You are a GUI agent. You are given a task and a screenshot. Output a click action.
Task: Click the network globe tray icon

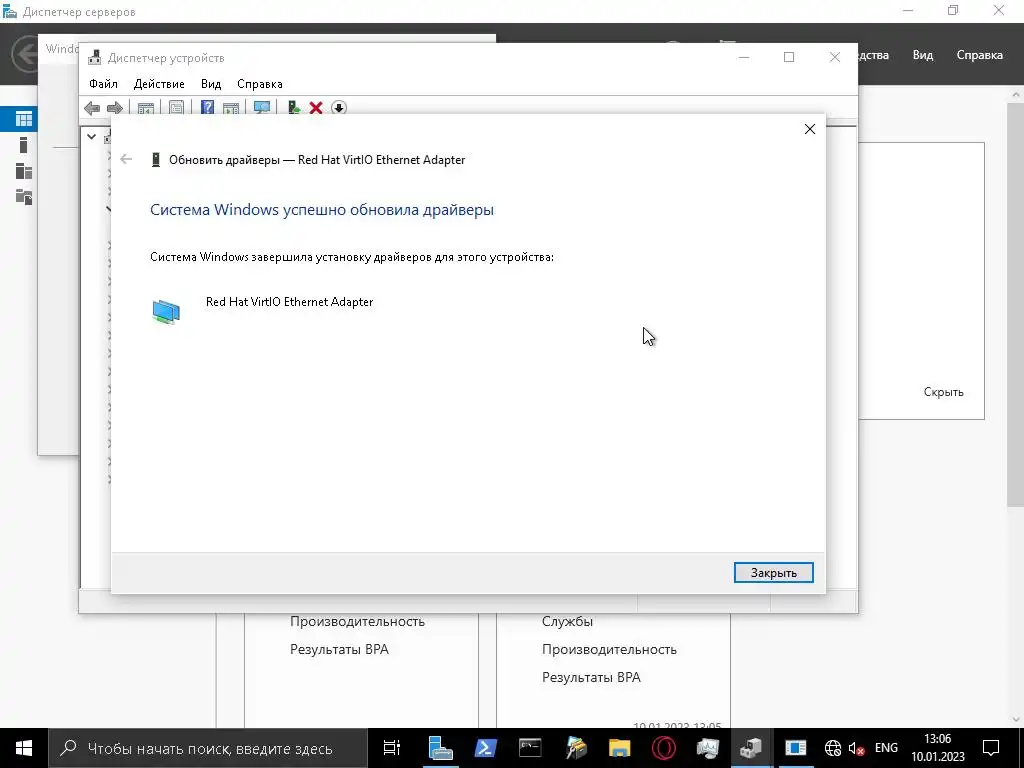833,748
